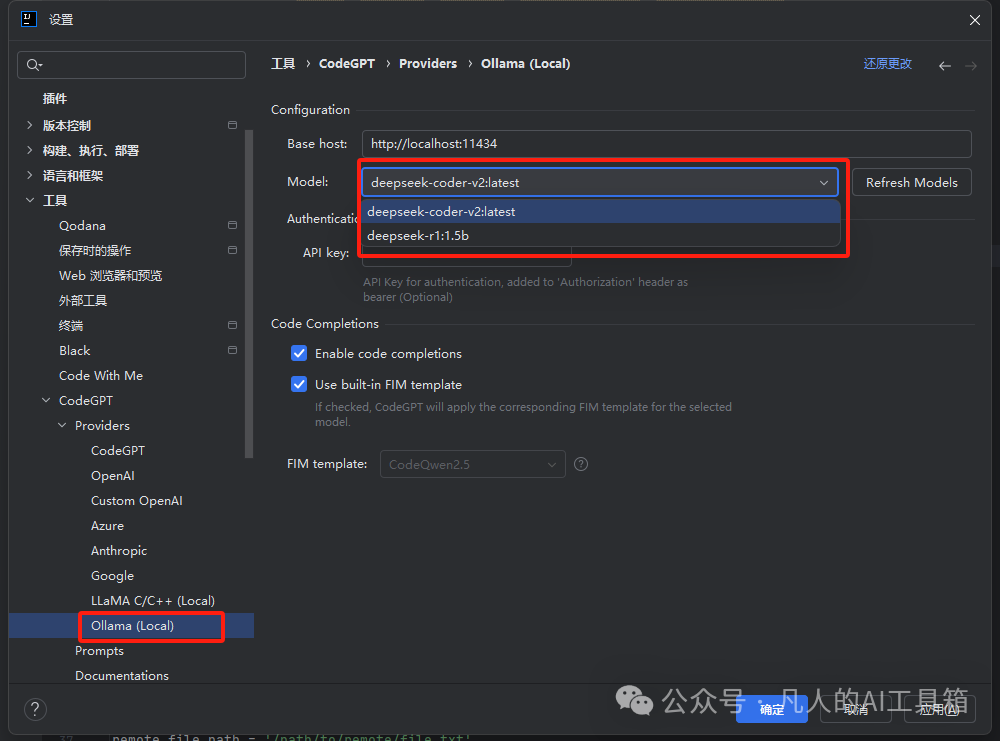Click the project-level icon beside 终端
Viewport: 1000px width, 741px height.
(232, 325)
